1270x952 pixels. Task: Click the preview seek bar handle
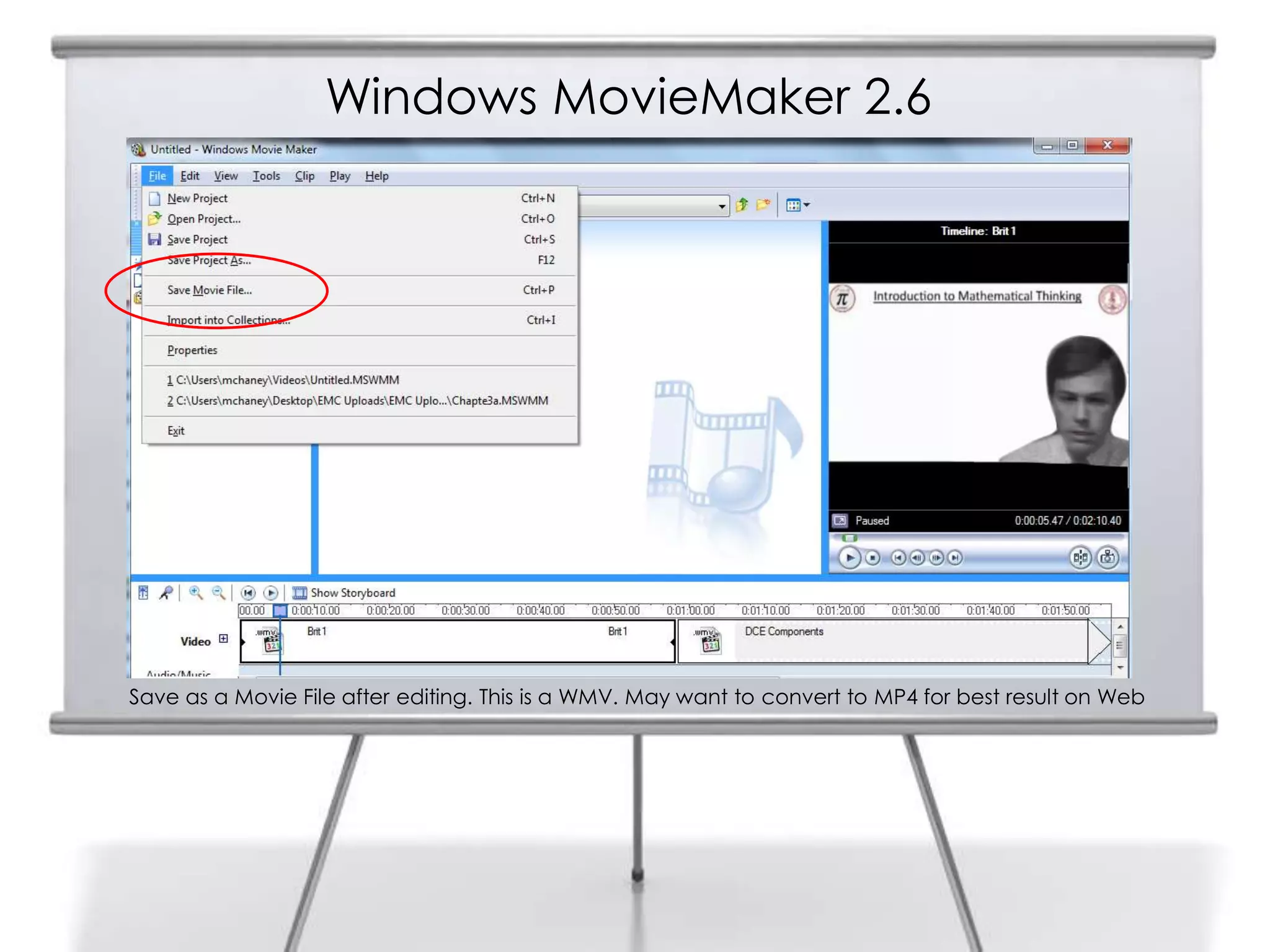point(850,538)
